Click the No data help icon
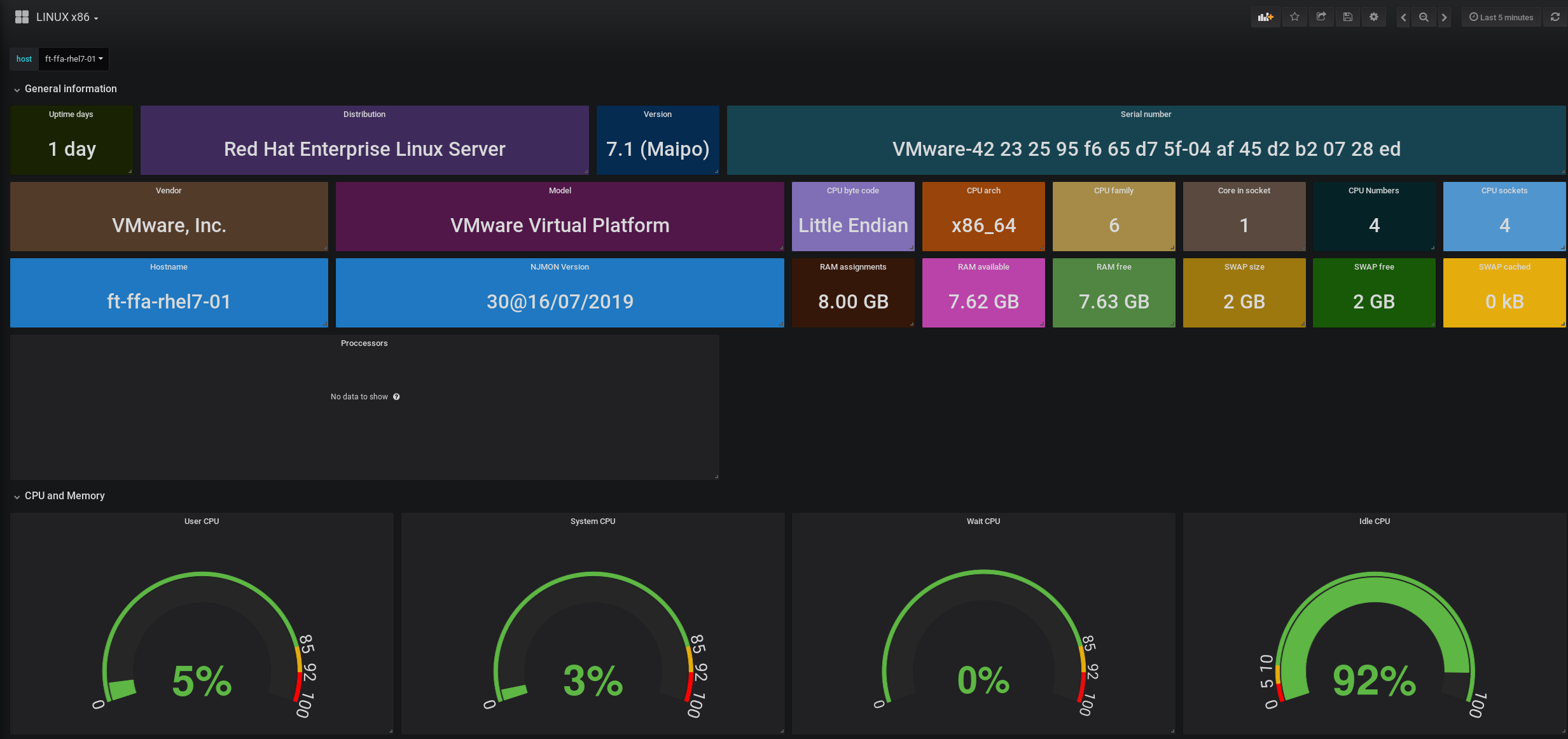Viewport: 1568px width, 739px height. pyautogui.click(x=396, y=397)
